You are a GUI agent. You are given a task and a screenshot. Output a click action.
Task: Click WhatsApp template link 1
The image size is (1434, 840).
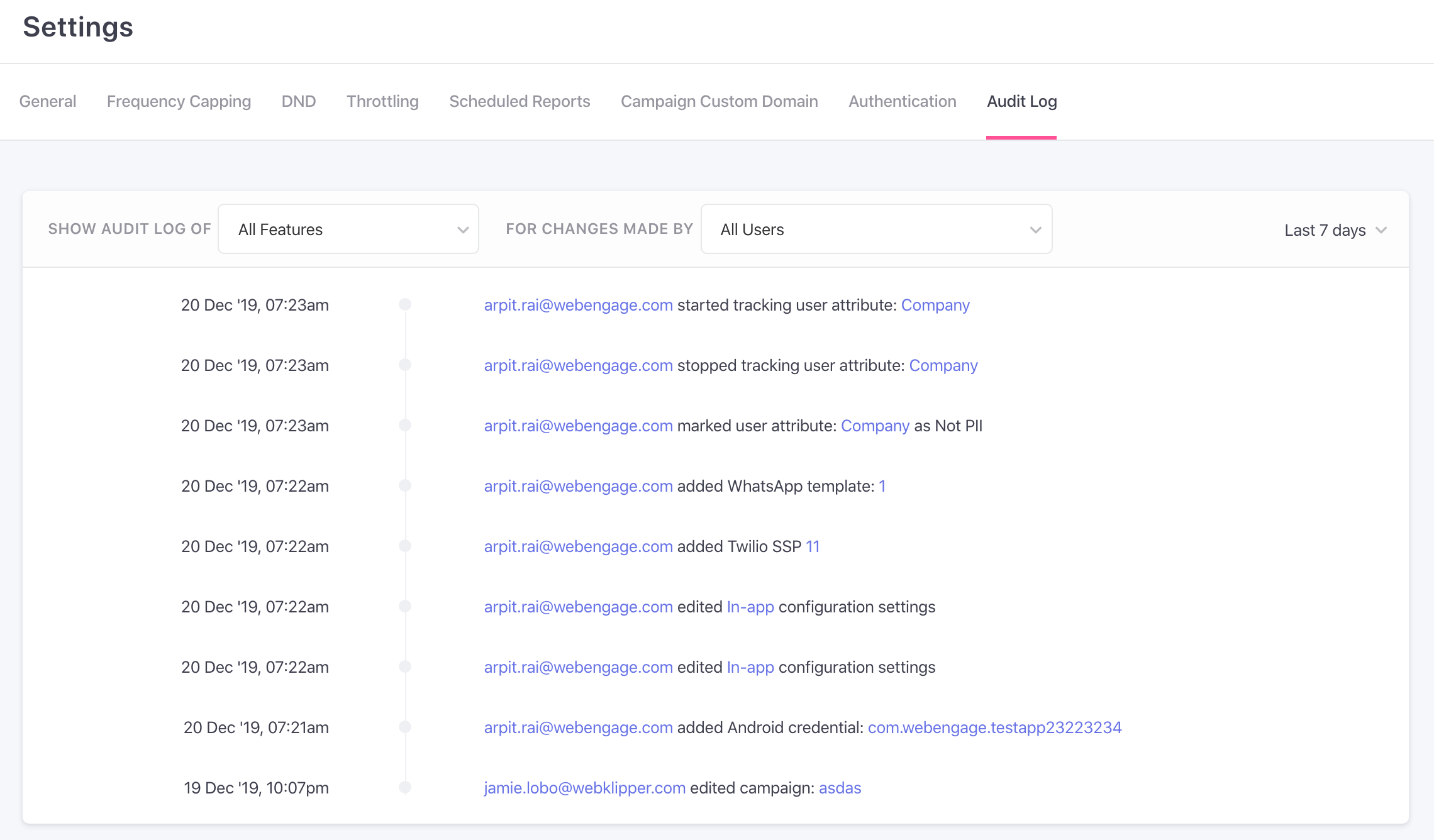coord(882,486)
